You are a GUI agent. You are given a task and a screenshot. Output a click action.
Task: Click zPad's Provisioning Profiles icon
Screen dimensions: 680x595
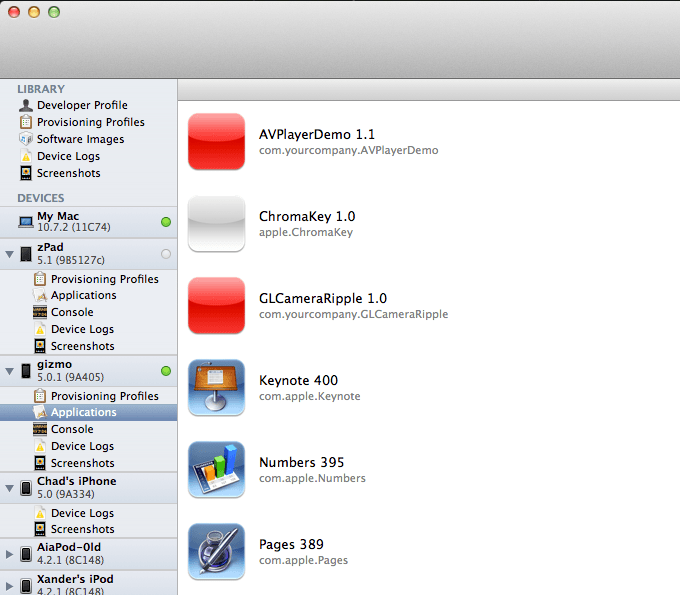tap(40, 278)
